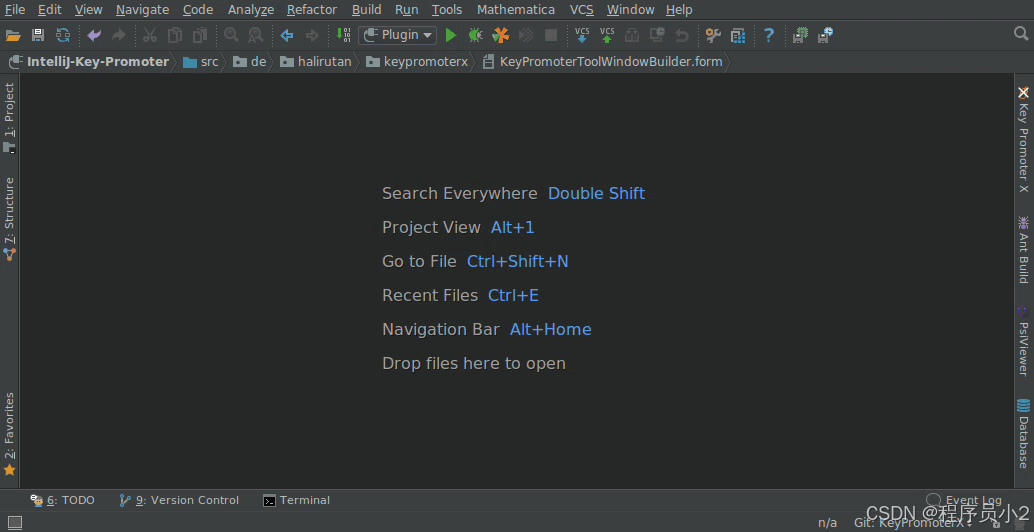Open Git: KeyPromoterX branch dropdown
The height and width of the screenshot is (532, 1034).
click(x=913, y=523)
